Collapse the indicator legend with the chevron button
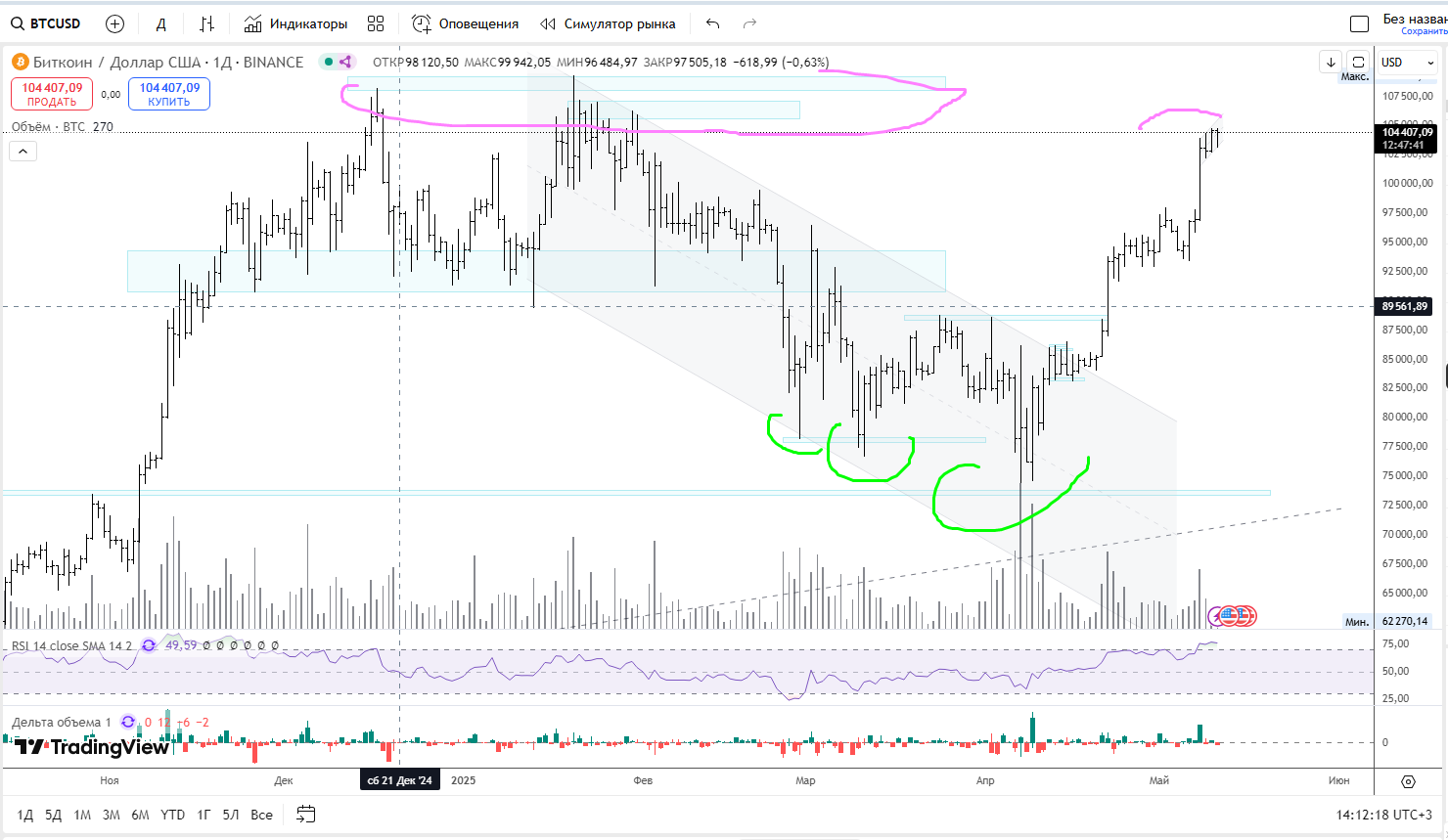Screen dimensions: 1448x840 pyautogui.click(x=23, y=151)
